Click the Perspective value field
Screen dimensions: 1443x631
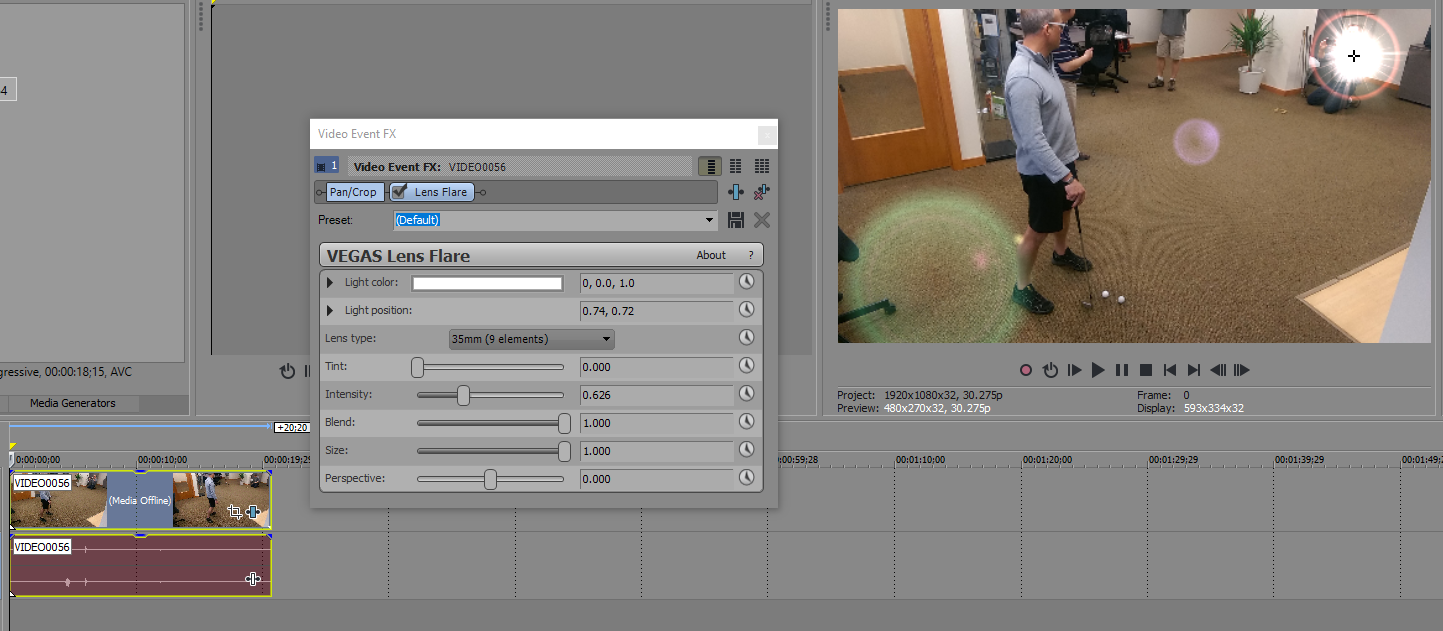click(656, 479)
